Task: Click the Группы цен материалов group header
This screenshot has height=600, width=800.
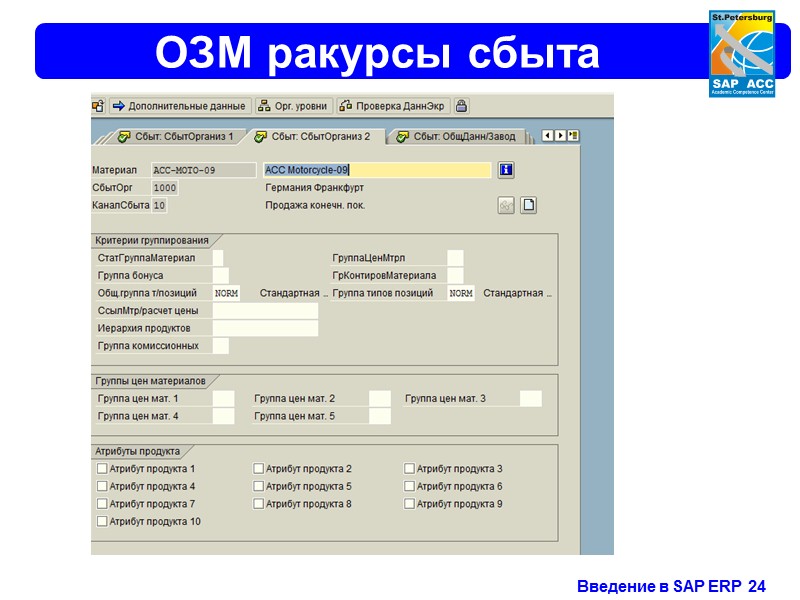Action: click(x=150, y=381)
